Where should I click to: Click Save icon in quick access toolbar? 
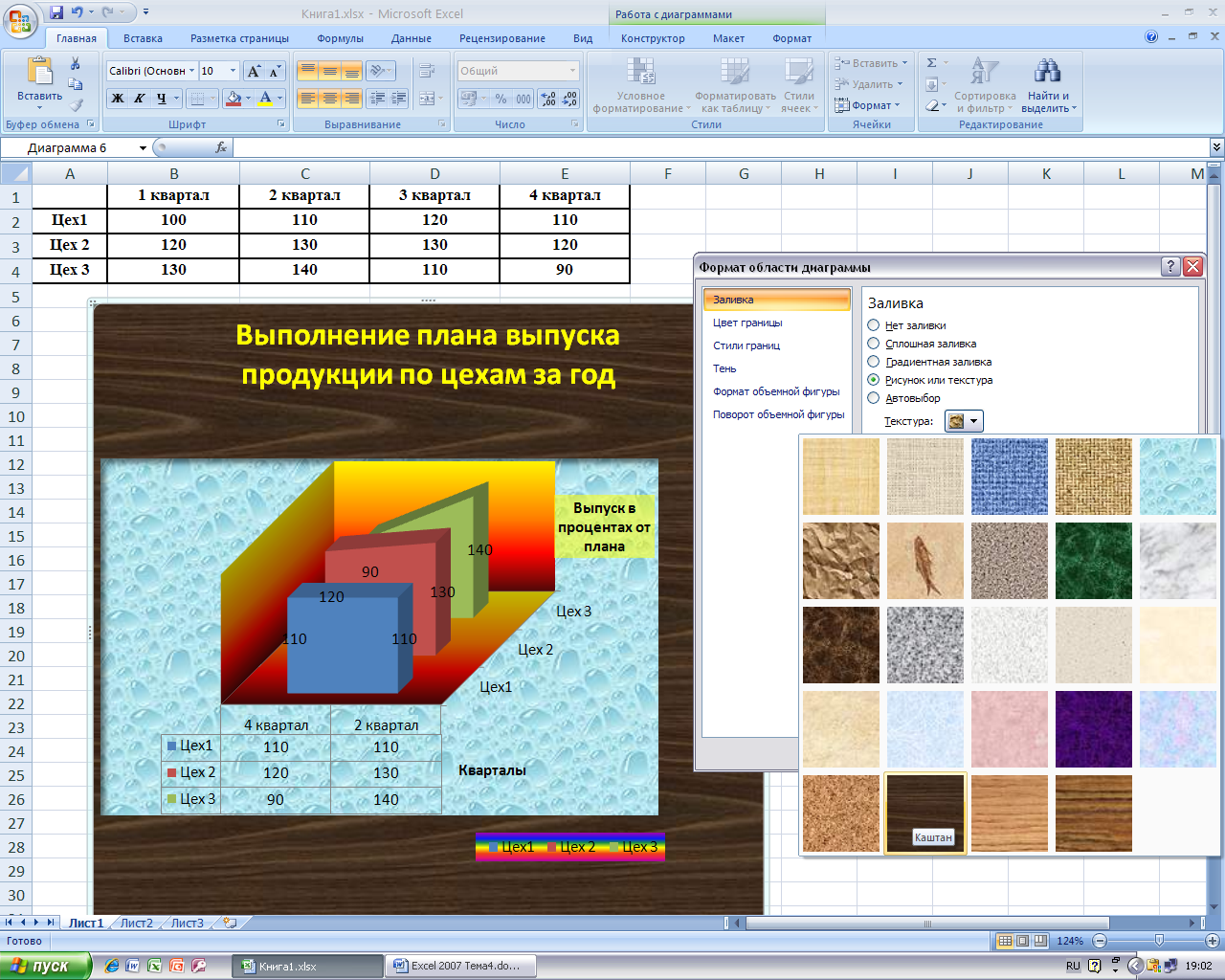tap(56, 12)
